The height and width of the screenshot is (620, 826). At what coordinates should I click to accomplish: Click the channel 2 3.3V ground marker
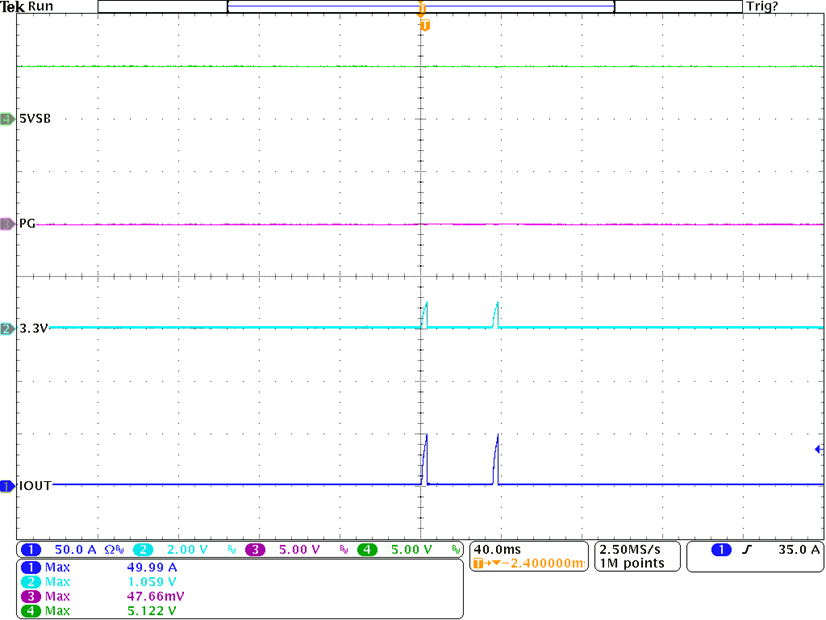(7, 329)
